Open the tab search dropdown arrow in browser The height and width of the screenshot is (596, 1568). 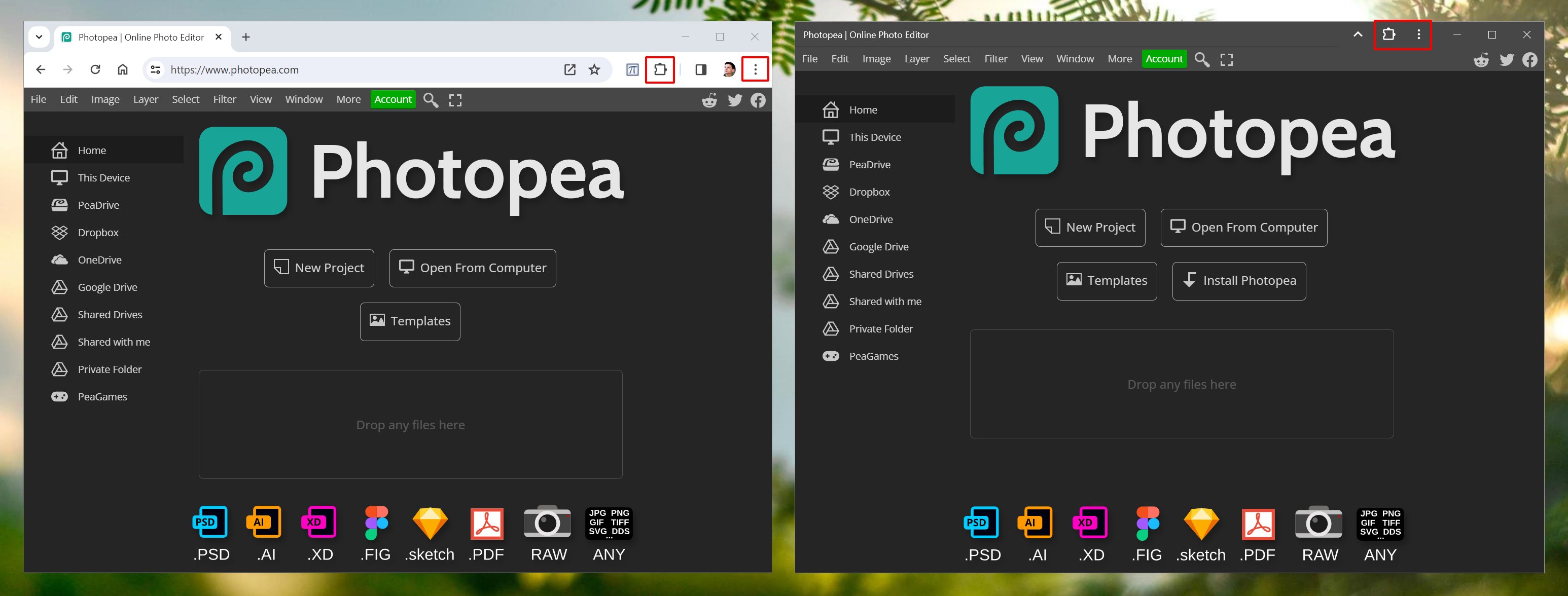(x=39, y=37)
